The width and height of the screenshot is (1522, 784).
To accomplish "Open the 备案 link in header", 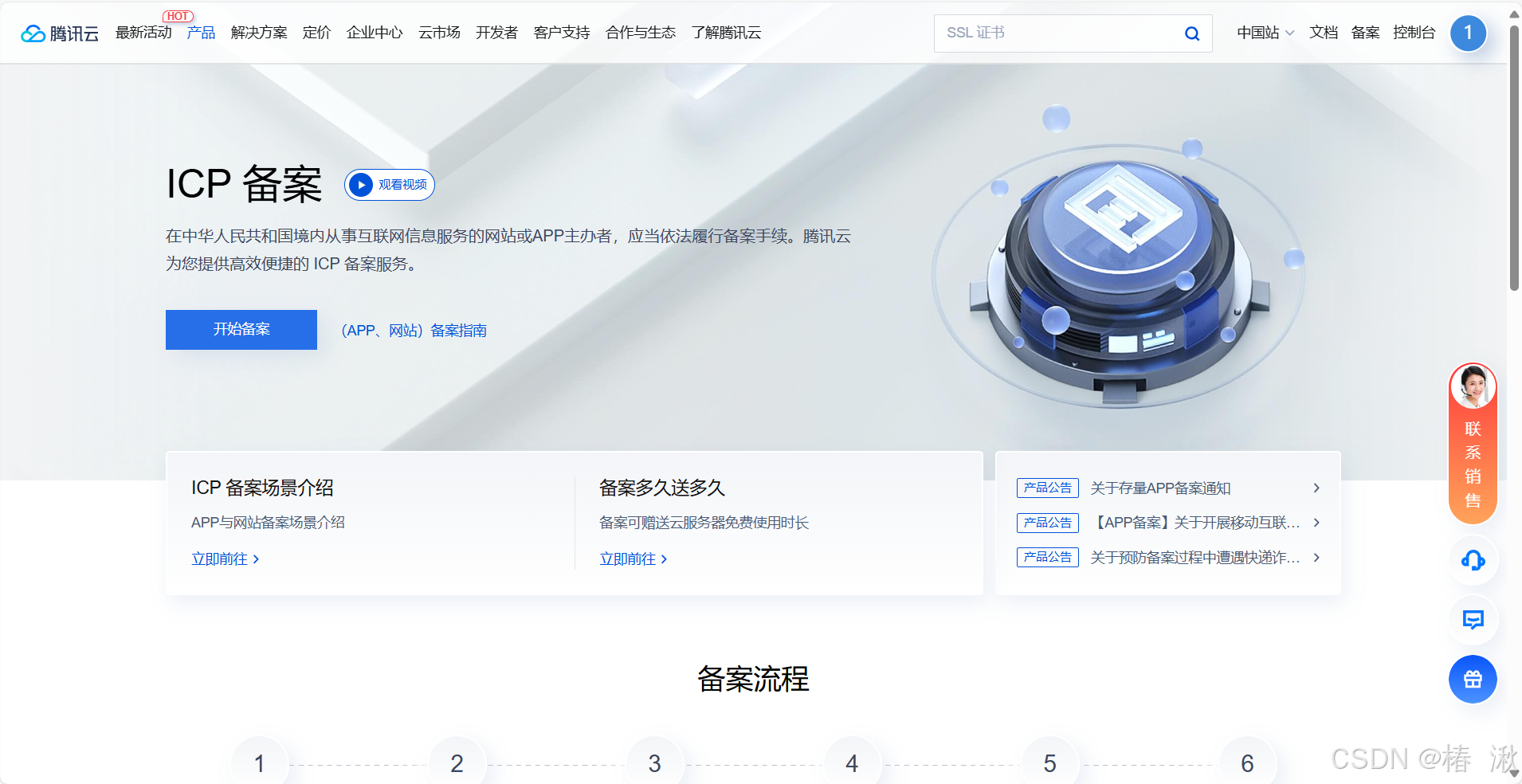I will [x=1365, y=33].
